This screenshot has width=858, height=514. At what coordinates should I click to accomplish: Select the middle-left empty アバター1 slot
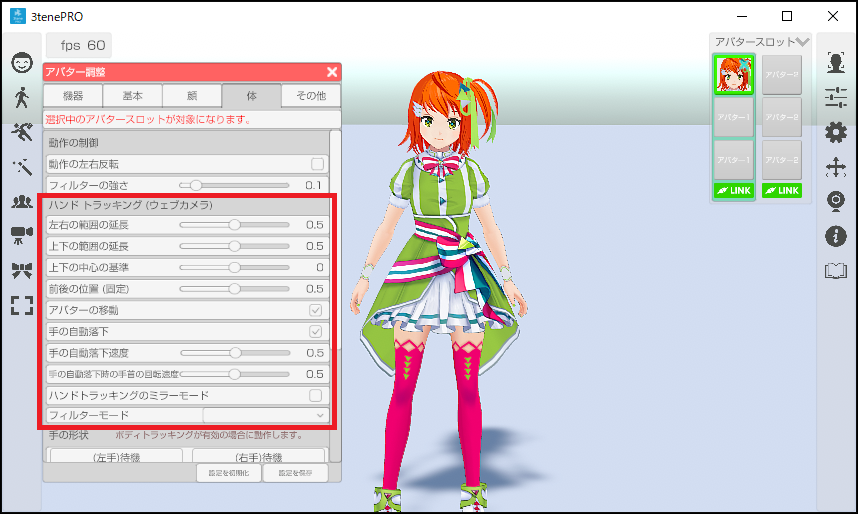734,117
